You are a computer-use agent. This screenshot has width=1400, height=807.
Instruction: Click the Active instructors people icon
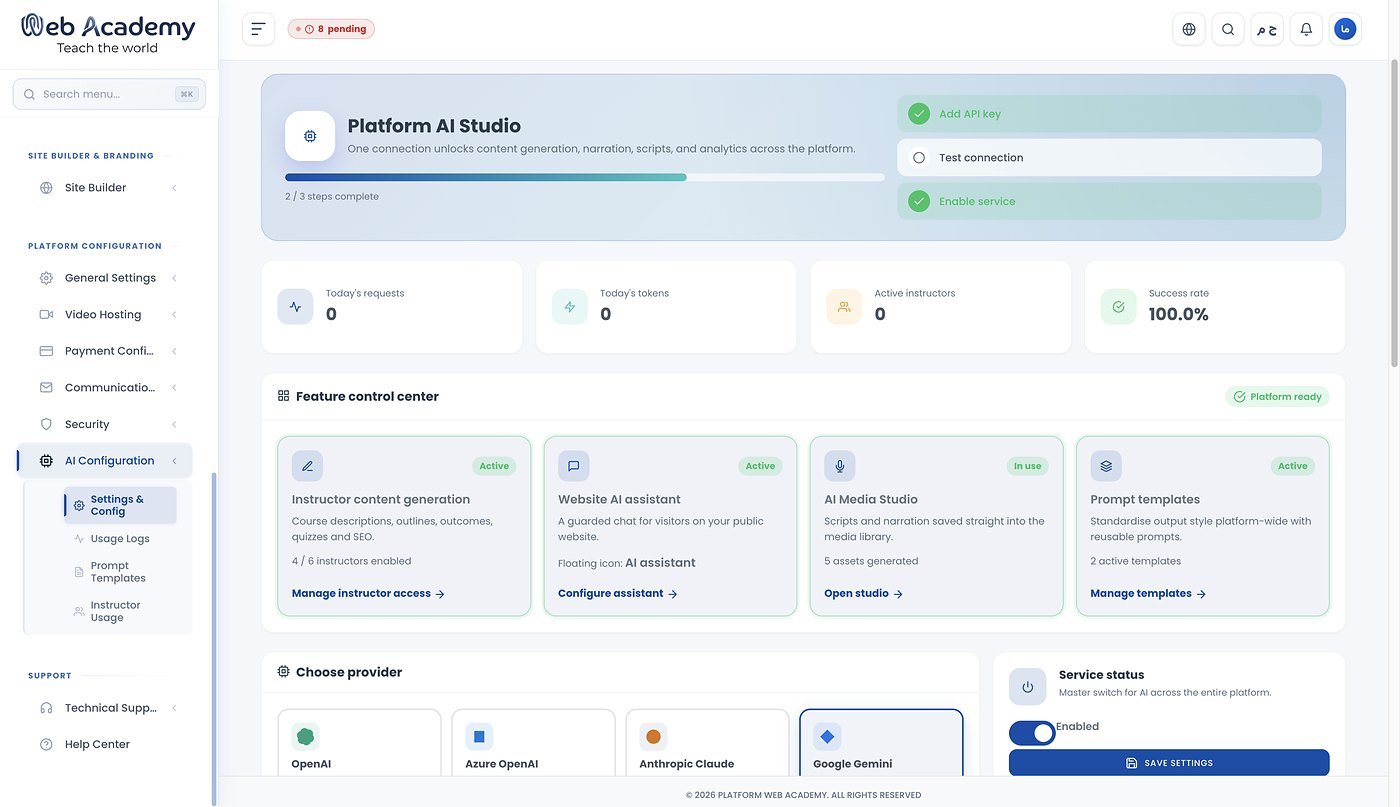[x=844, y=307]
